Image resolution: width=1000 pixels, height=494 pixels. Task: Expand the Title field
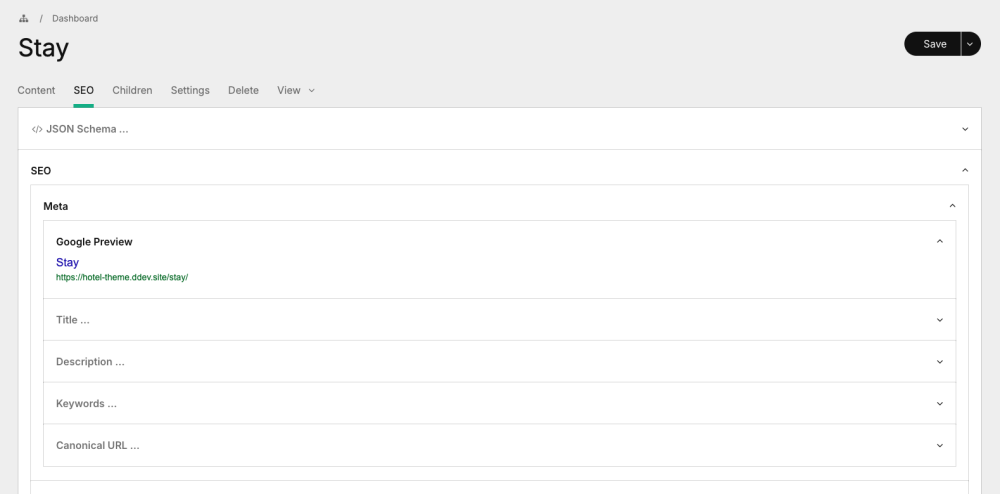[73, 320]
